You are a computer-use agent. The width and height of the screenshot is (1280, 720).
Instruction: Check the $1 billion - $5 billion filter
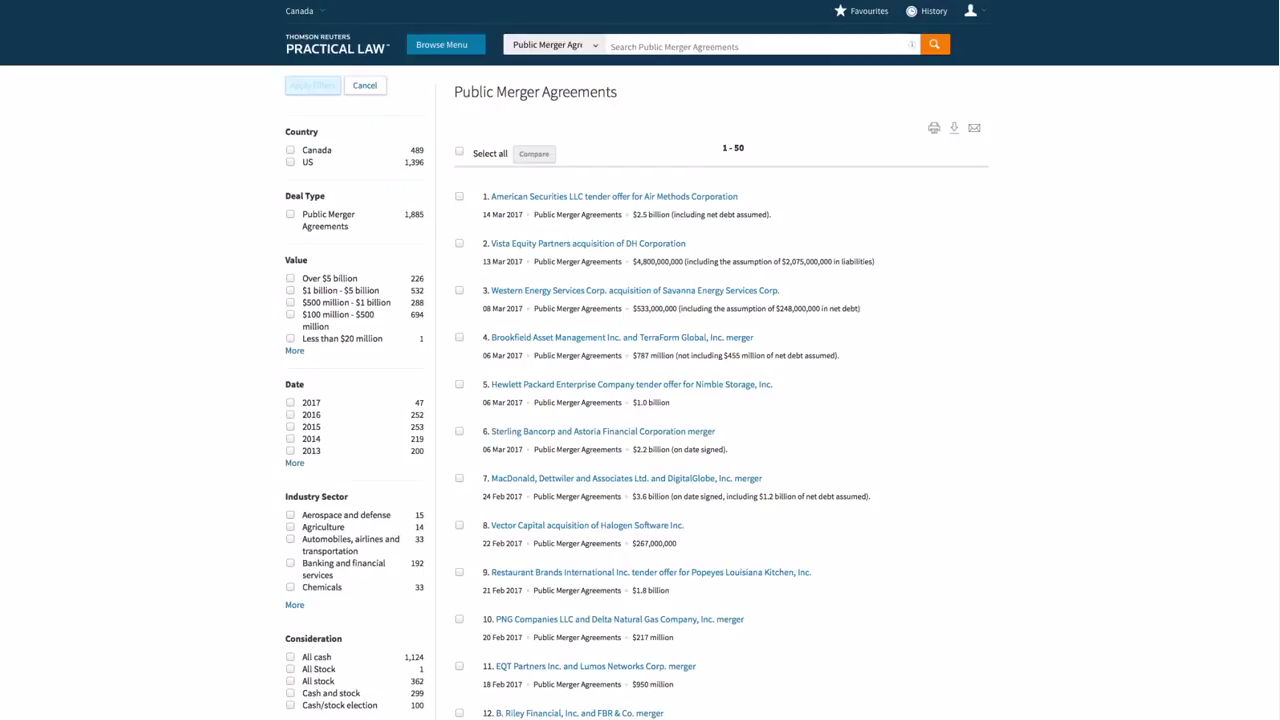coord(290,290)
